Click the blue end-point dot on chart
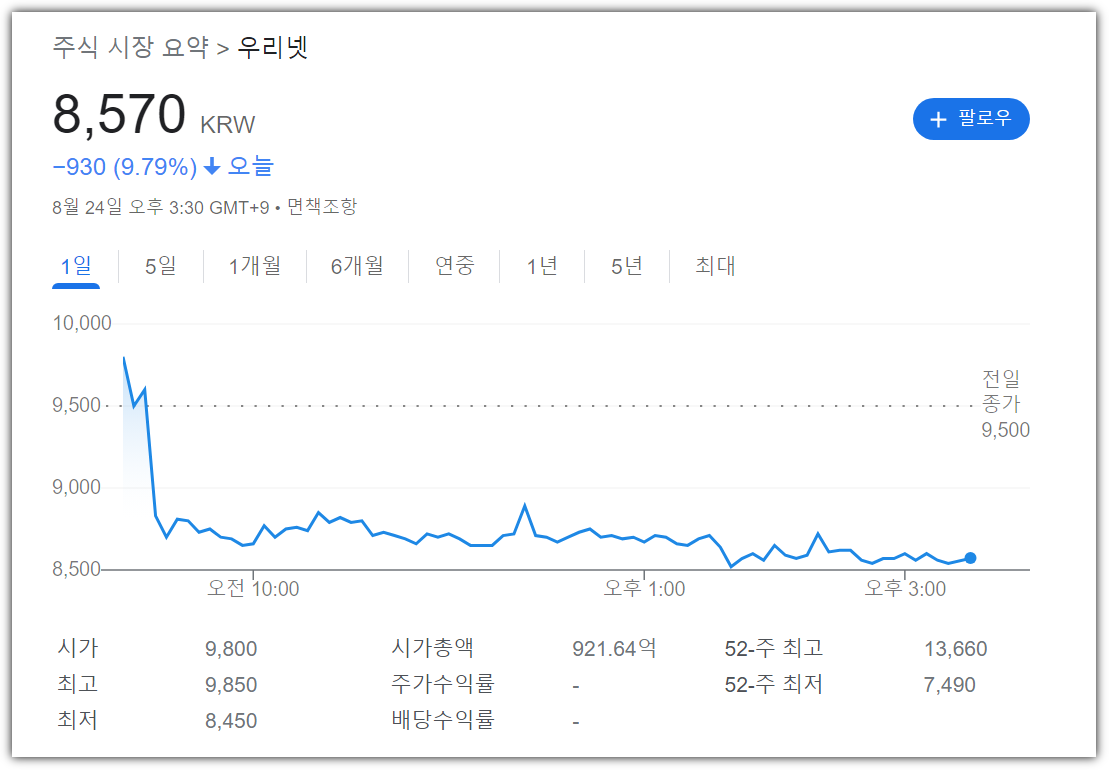Screen dimensions: 1109x770 pos(970,558)
